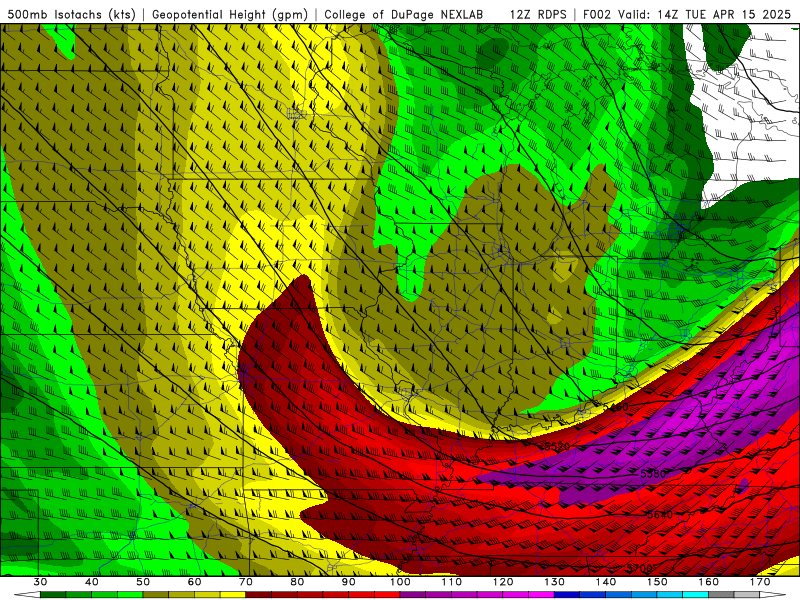
Task: Select the cyan 155-160 kt legend swatch
Action: point(696,595)
